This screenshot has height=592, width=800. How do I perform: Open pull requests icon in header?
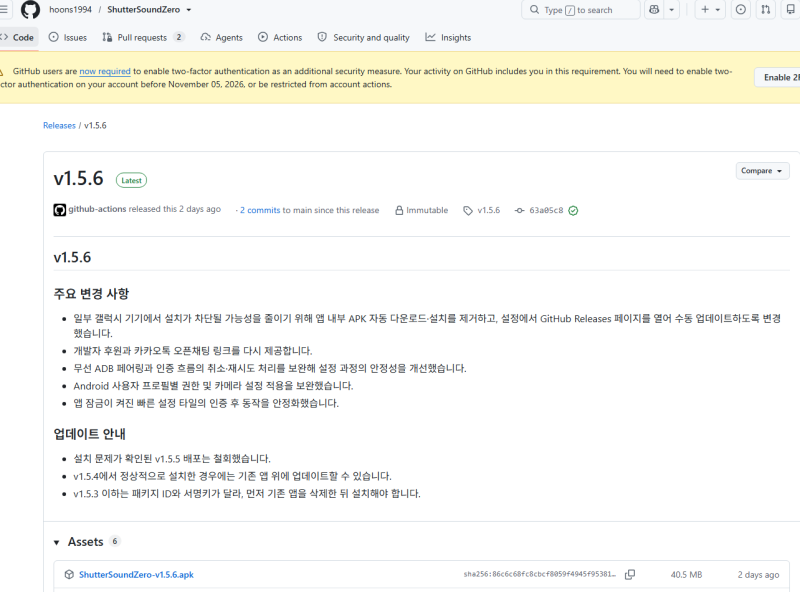(x=766, y=10)
